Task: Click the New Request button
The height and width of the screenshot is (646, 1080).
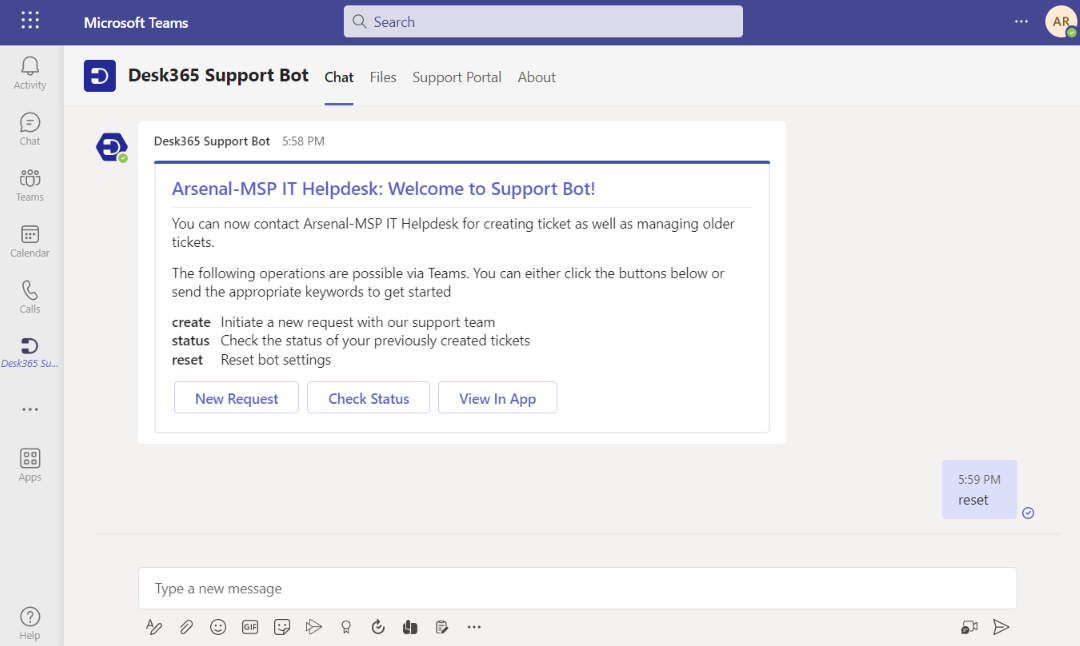Action: point(236,397)
